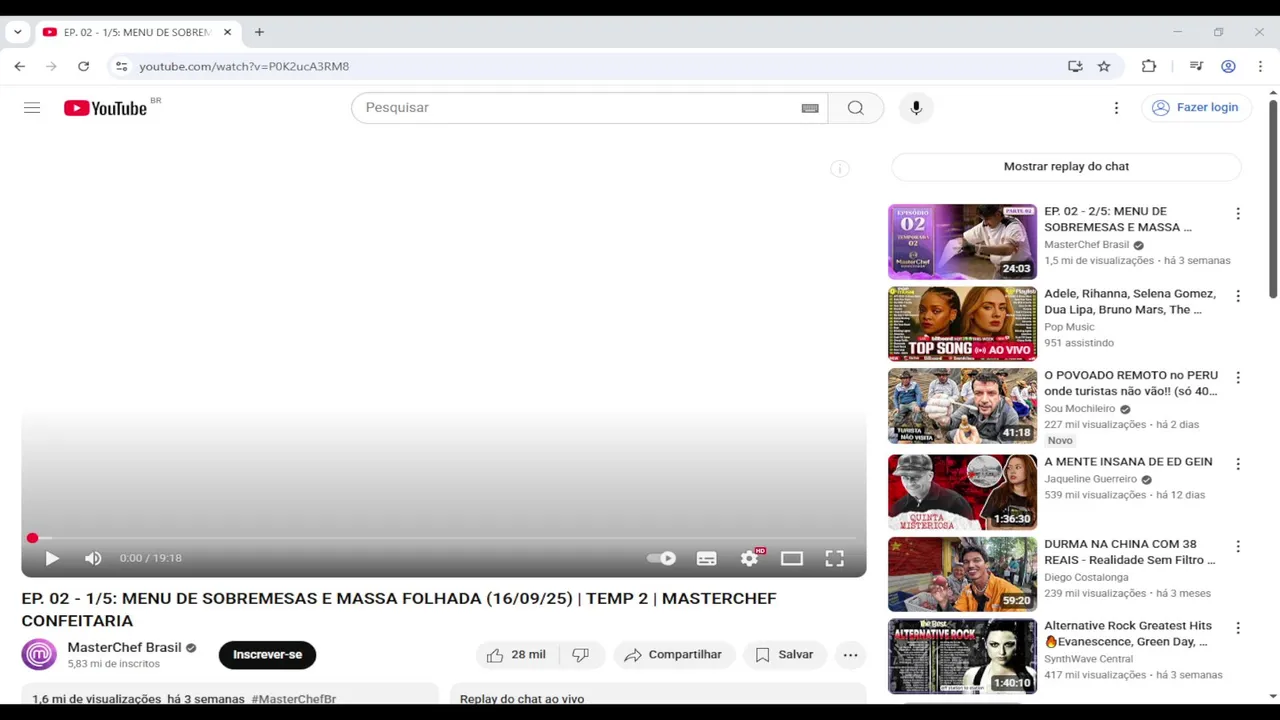Image resolution: width=1280 pixels, height=720 pixels.
Task: Click Jaqueline Guerreiro channel name
Action: point(1090,479)
